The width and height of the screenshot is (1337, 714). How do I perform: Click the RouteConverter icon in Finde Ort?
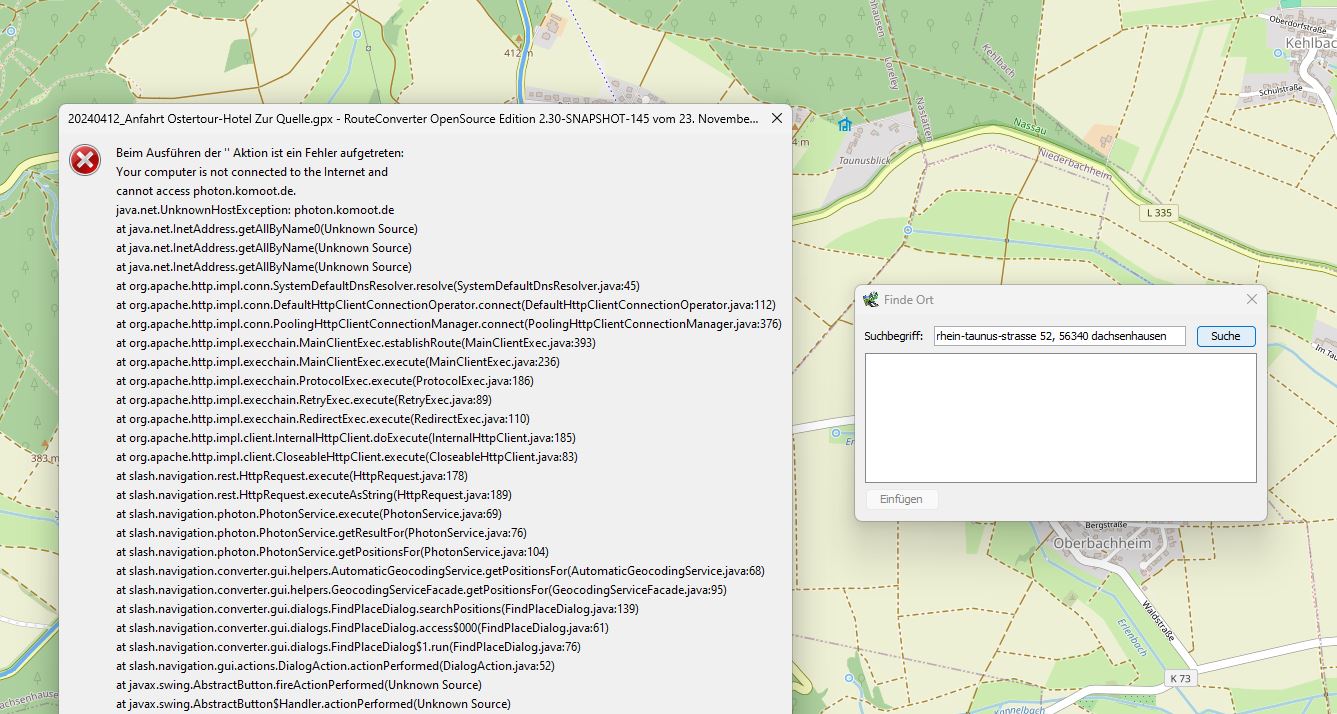coord(871,300)
